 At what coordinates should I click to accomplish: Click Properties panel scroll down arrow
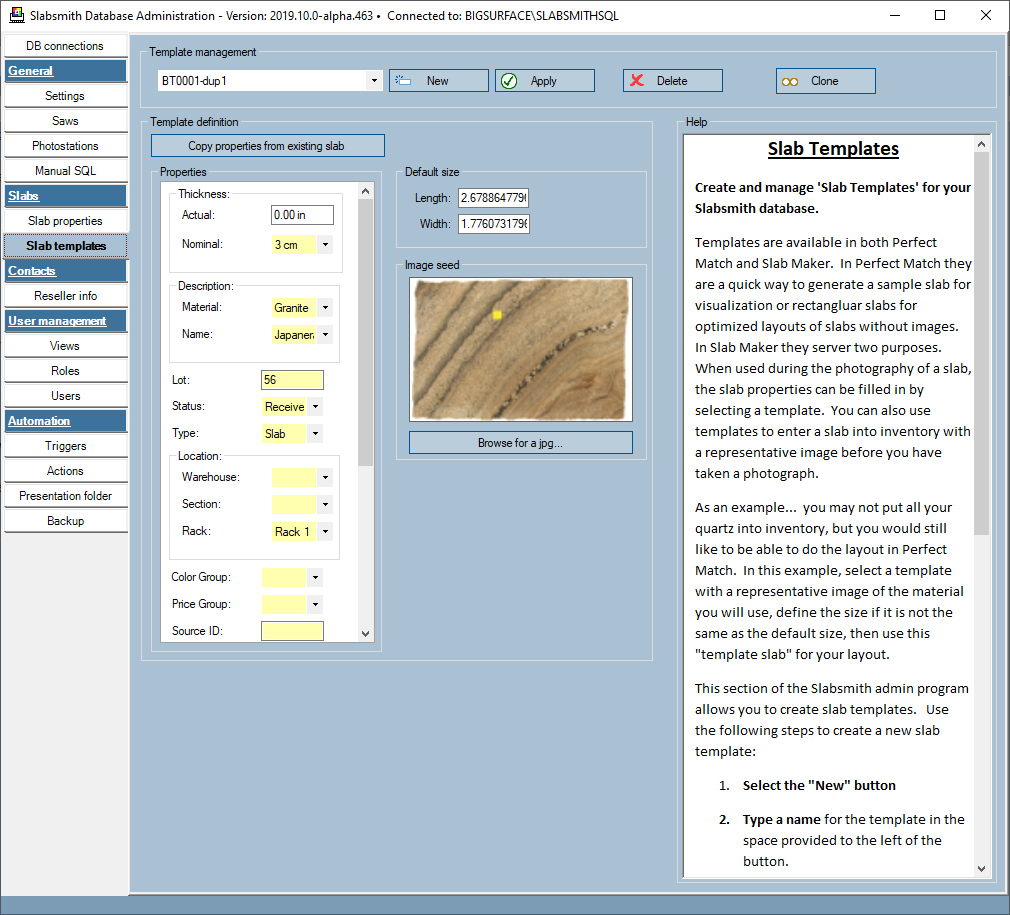[x=365, y=634]
